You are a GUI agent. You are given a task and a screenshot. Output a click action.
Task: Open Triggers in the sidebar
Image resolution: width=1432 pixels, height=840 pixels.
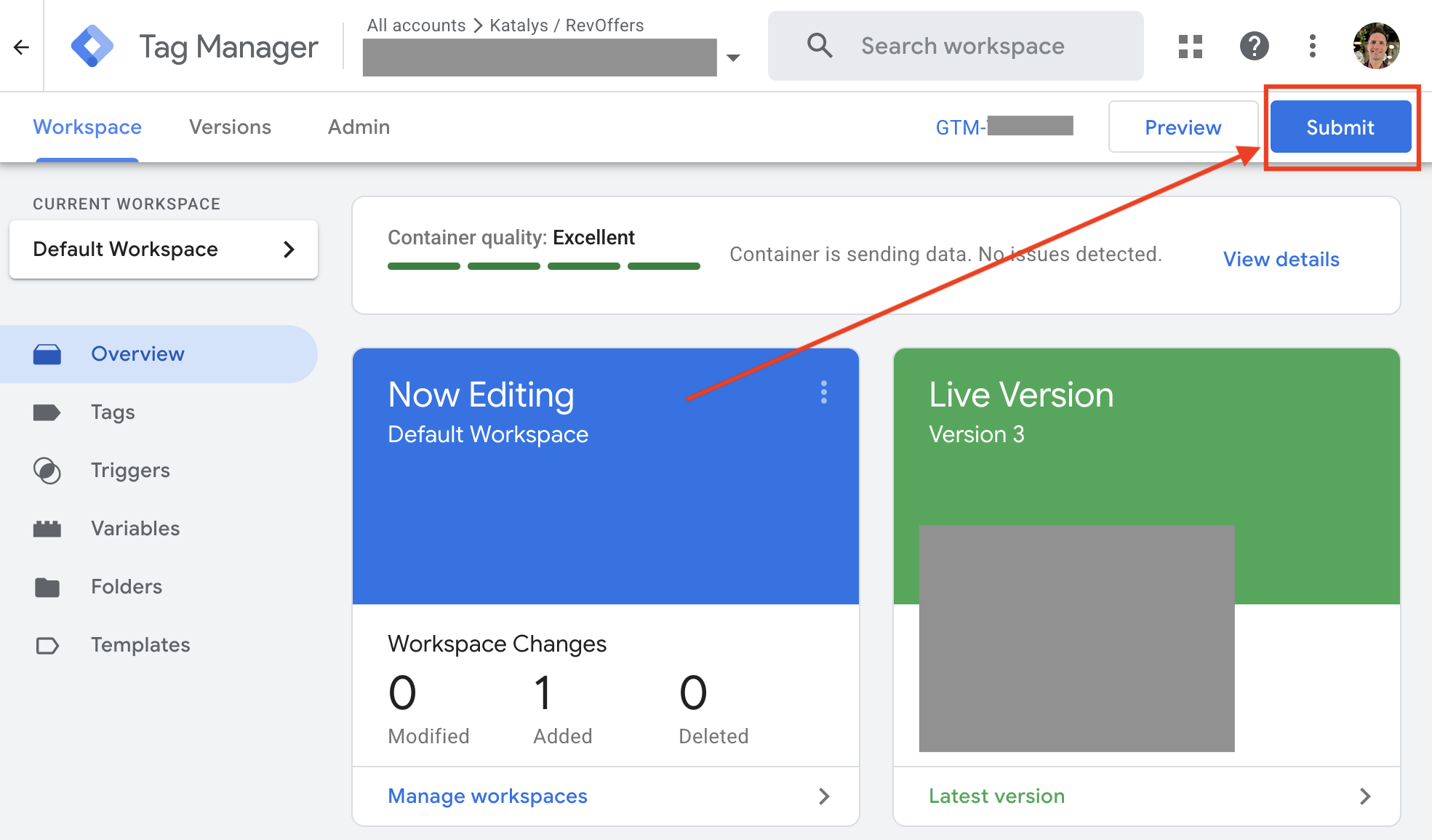pyautogui.click(x=130, y=471)
